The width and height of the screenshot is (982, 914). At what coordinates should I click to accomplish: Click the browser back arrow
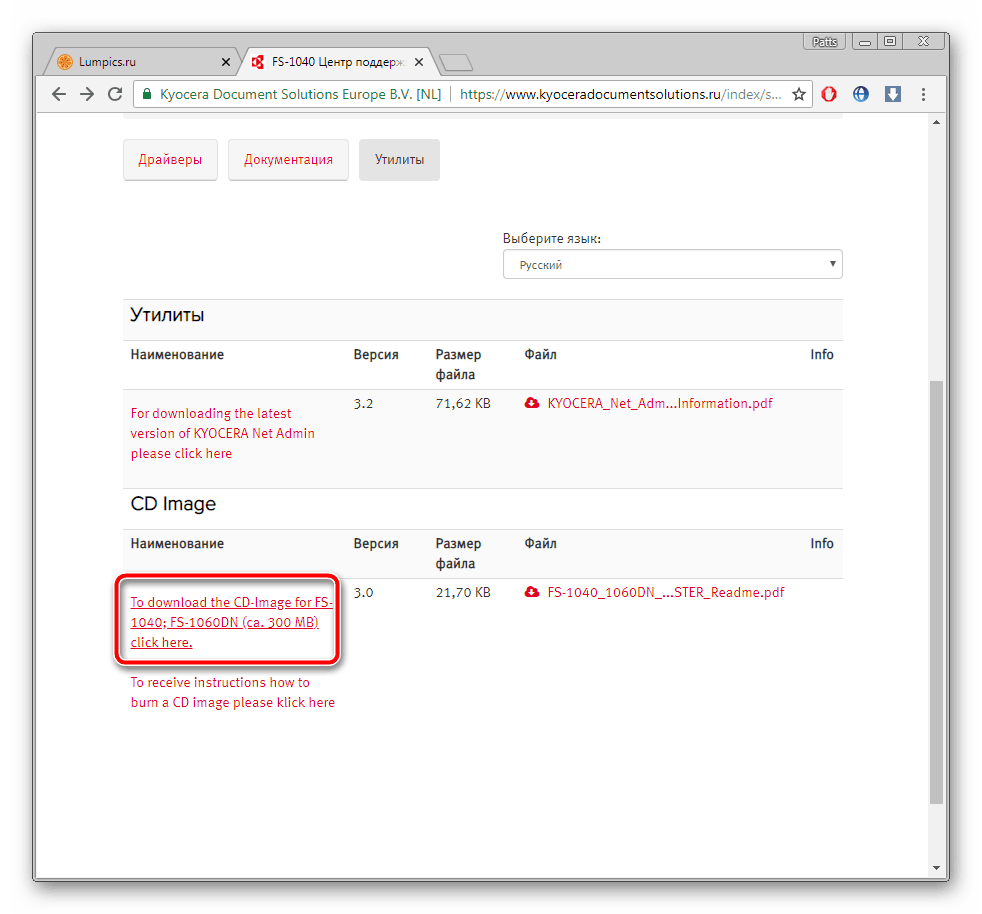point(59,94)
